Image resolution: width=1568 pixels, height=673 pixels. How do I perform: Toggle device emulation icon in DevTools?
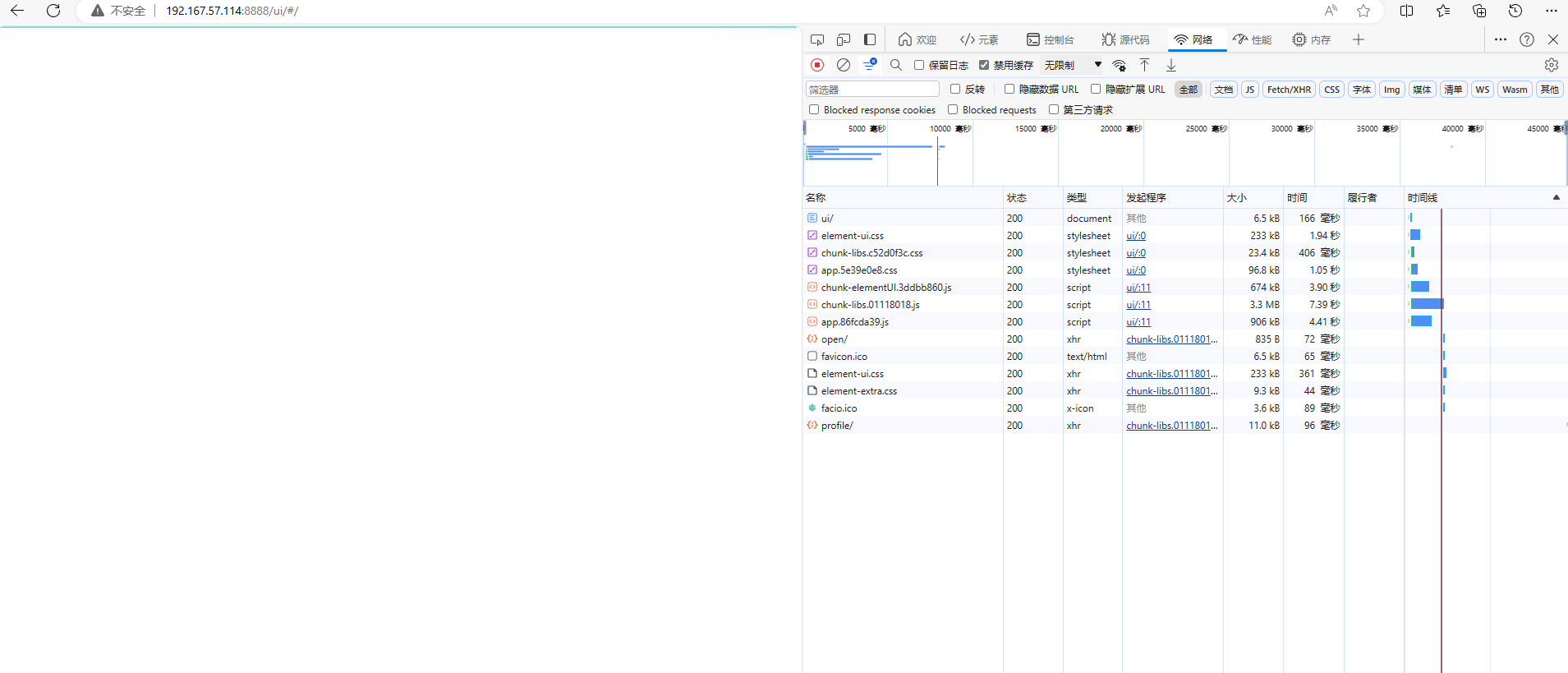click(x=844, y=39)
